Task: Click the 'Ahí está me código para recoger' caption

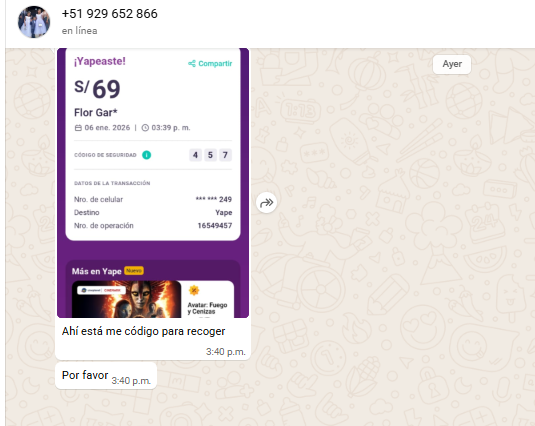Action: 143,331
